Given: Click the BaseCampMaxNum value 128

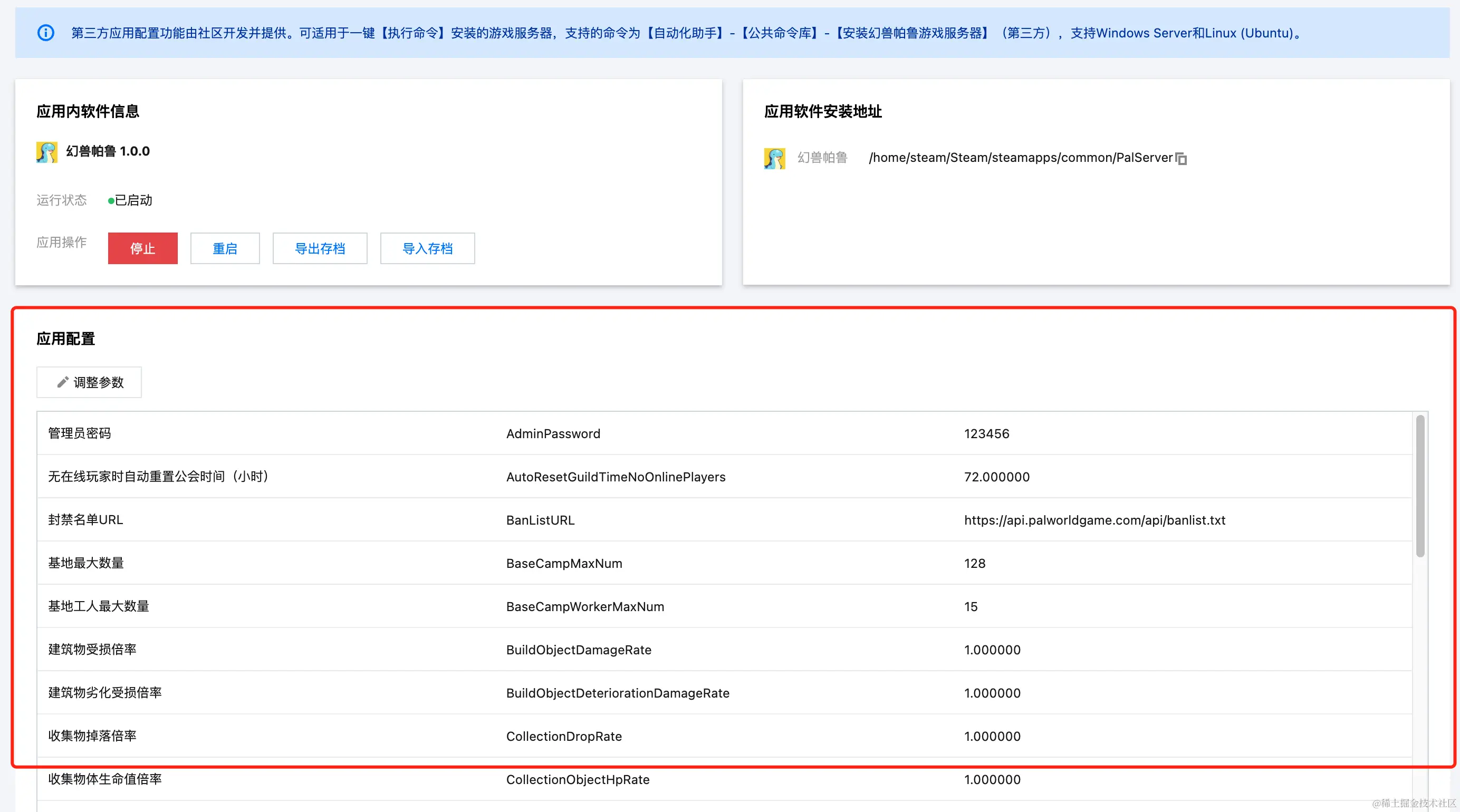Looking at the screenshot, I should coord(974,563).
